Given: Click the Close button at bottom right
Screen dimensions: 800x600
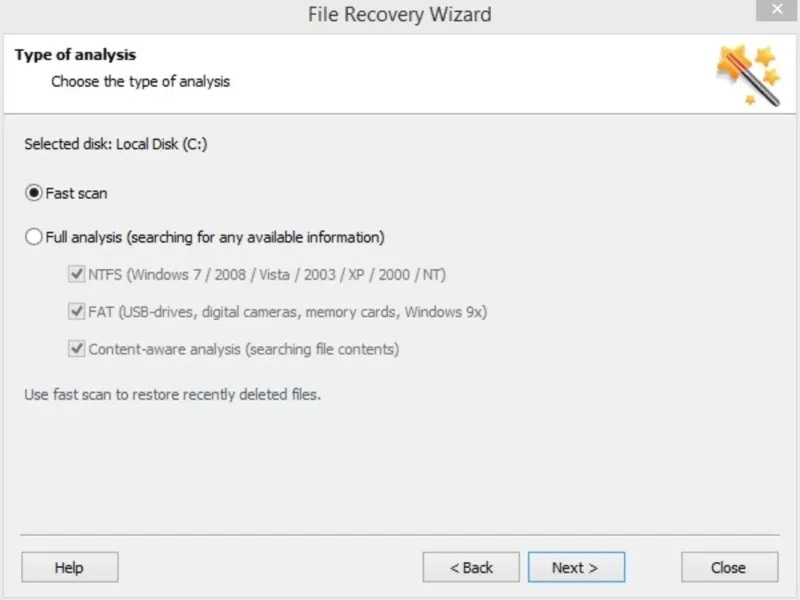Looking at the screenshot, I should (x=730, y=567).
